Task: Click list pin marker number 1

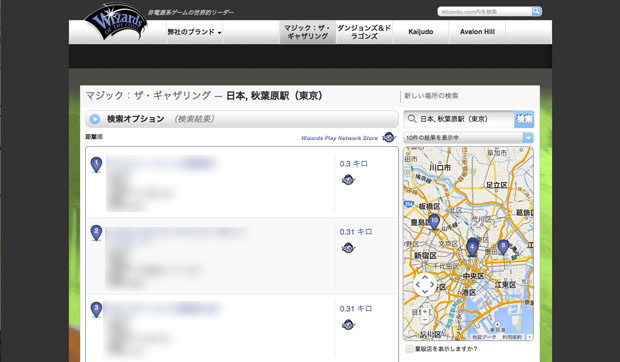Action: point(96,164)
